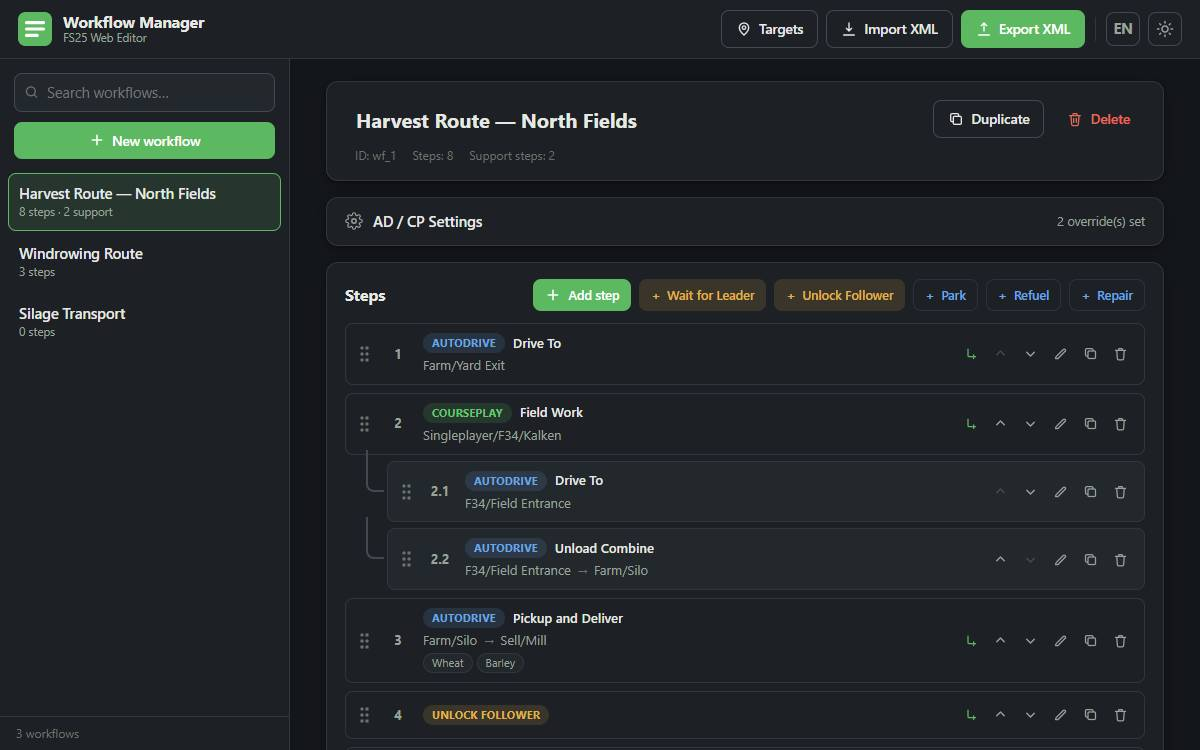Move step 4 Unlock Follower down

pos(1030,715)
